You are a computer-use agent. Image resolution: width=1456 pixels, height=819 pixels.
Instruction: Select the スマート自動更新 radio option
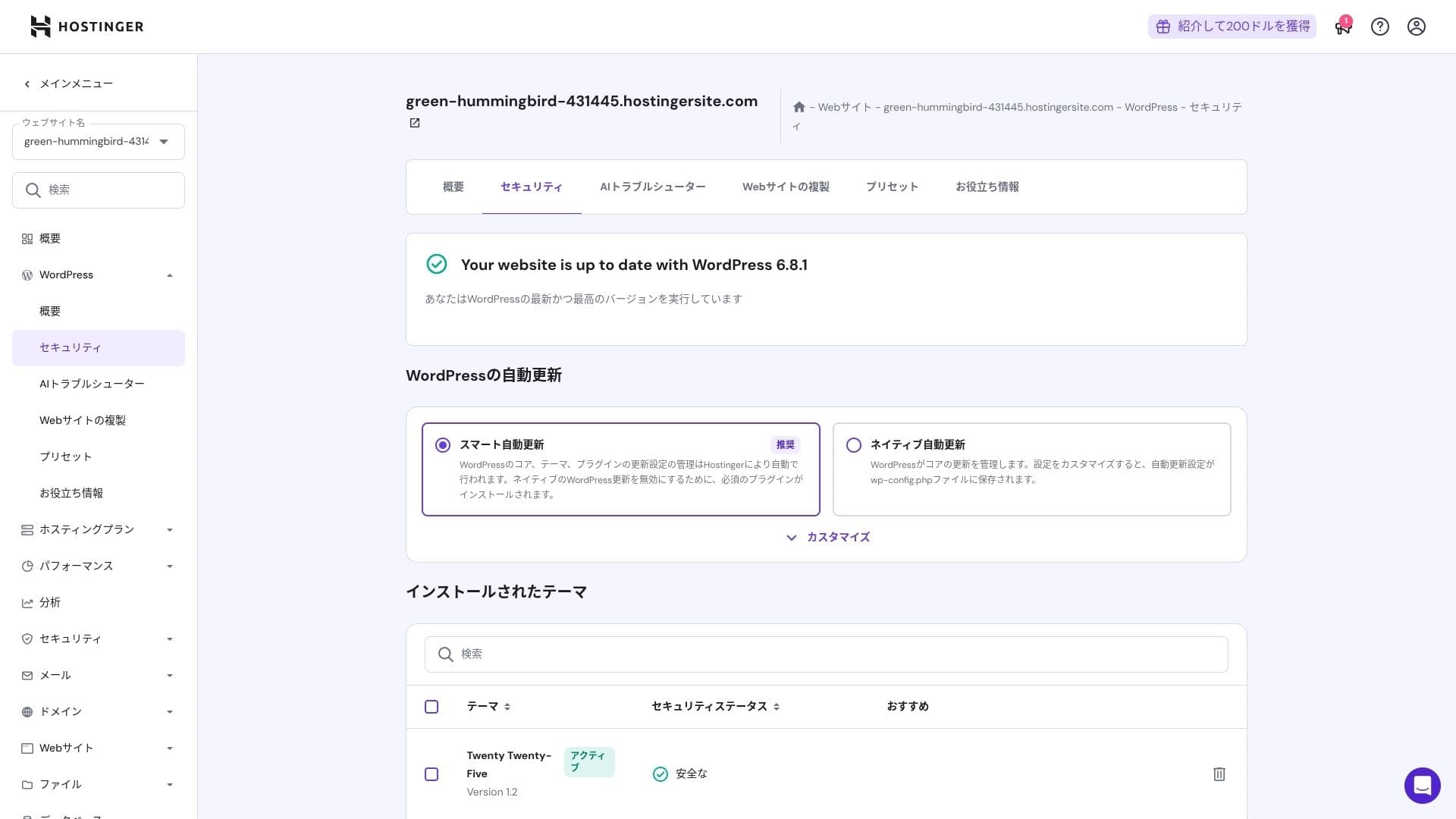(443, 445)
